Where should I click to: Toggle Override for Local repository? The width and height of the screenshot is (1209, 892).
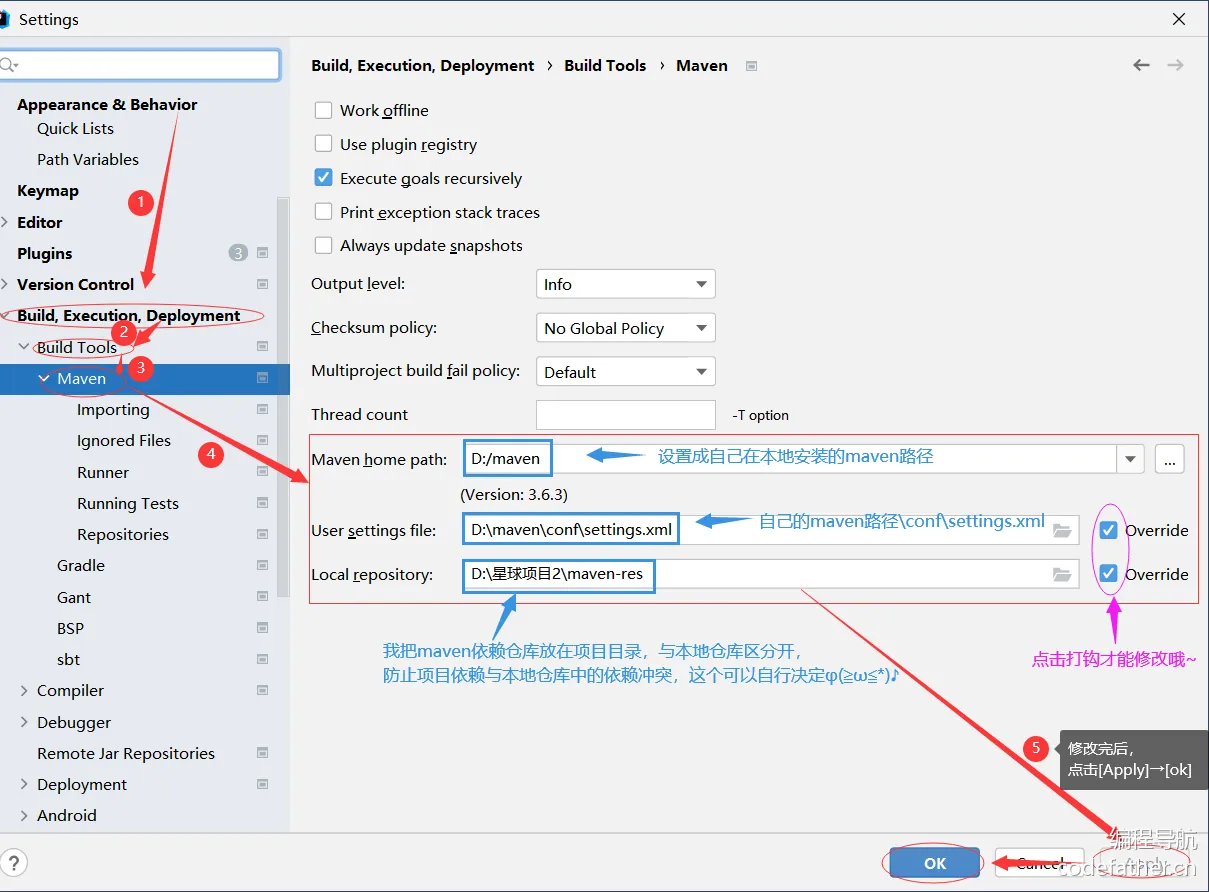pos(1108,574)
